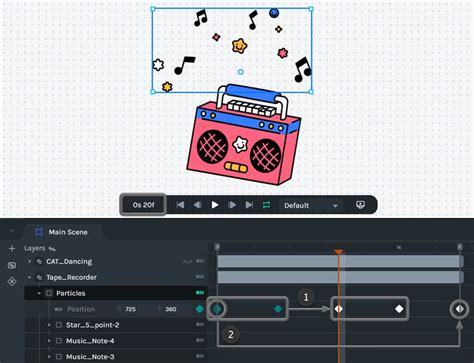The height and width of the screenshot is (363, 474).
Task: Expand the Star_5_point-2 layer
Action: (49, 325)
